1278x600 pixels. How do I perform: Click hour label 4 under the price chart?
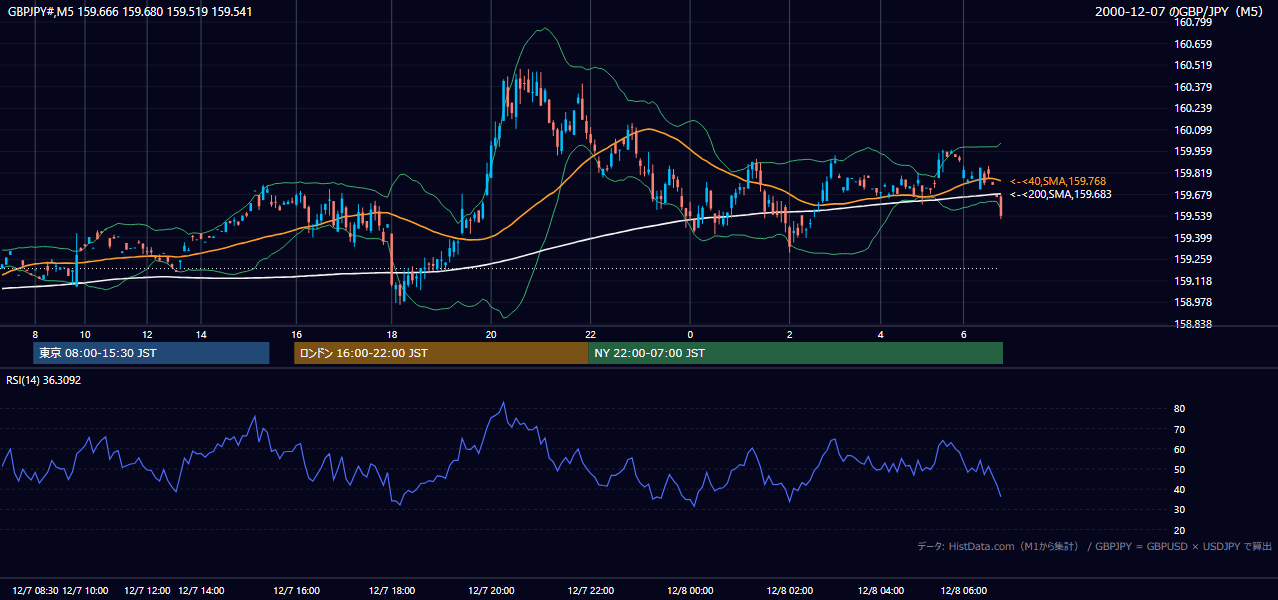881,334
